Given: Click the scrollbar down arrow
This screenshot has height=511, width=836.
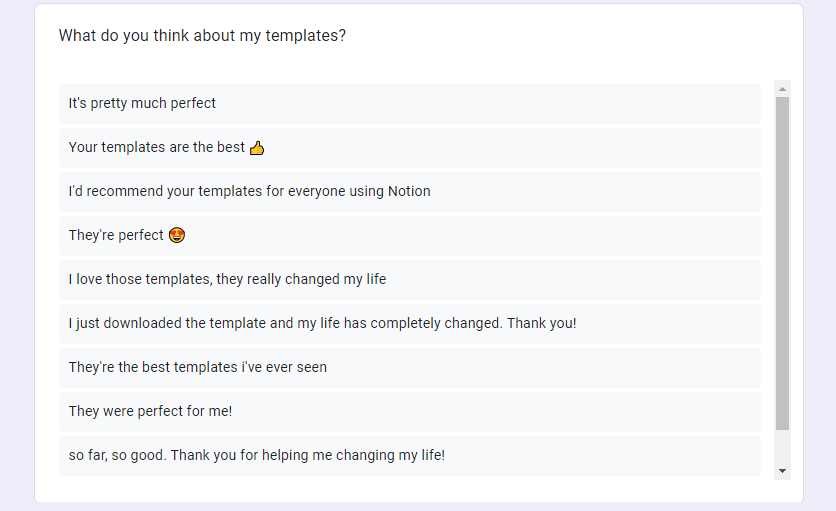Looking at the screenshot, I should 783,470.
